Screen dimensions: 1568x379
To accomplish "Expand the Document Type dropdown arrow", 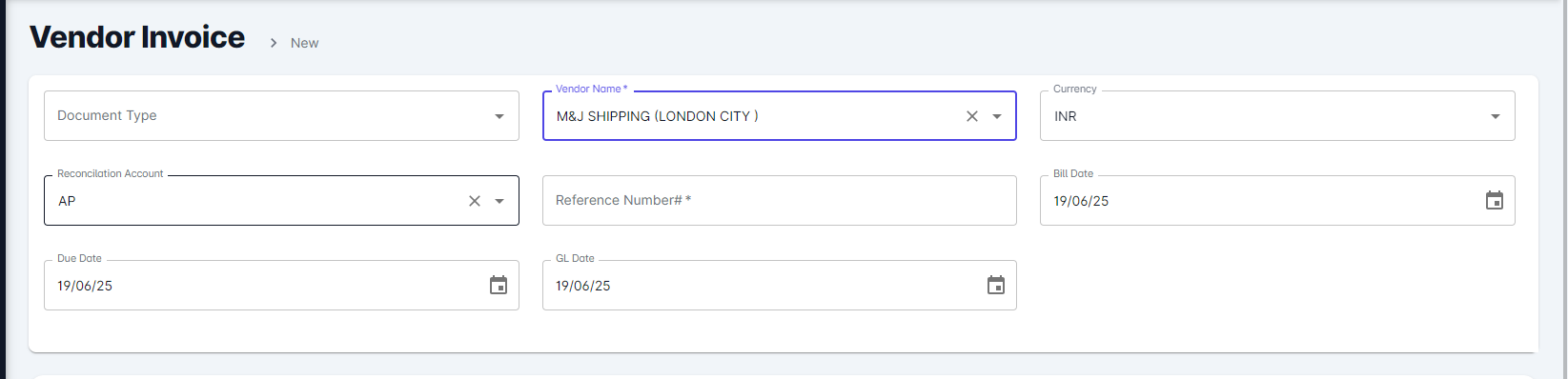I will [499, 116].
